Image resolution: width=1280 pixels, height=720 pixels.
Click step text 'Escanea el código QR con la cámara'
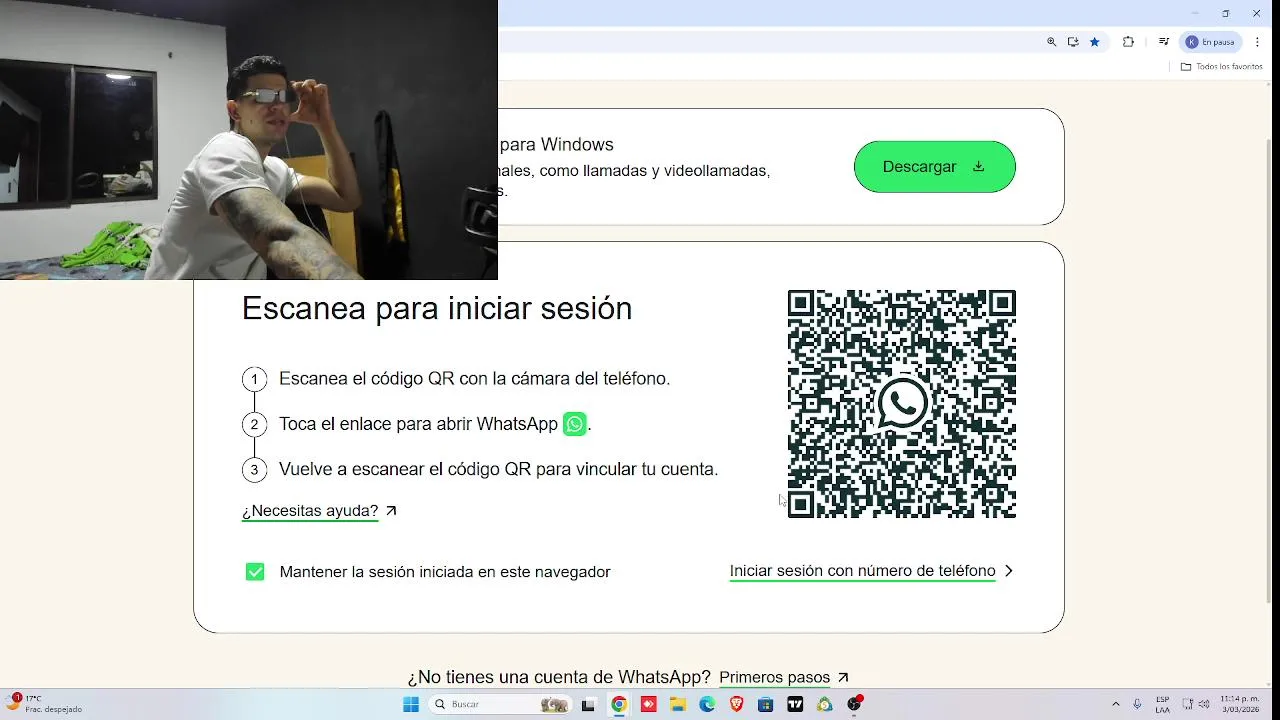pyautogui.click(x=474, y=379)
